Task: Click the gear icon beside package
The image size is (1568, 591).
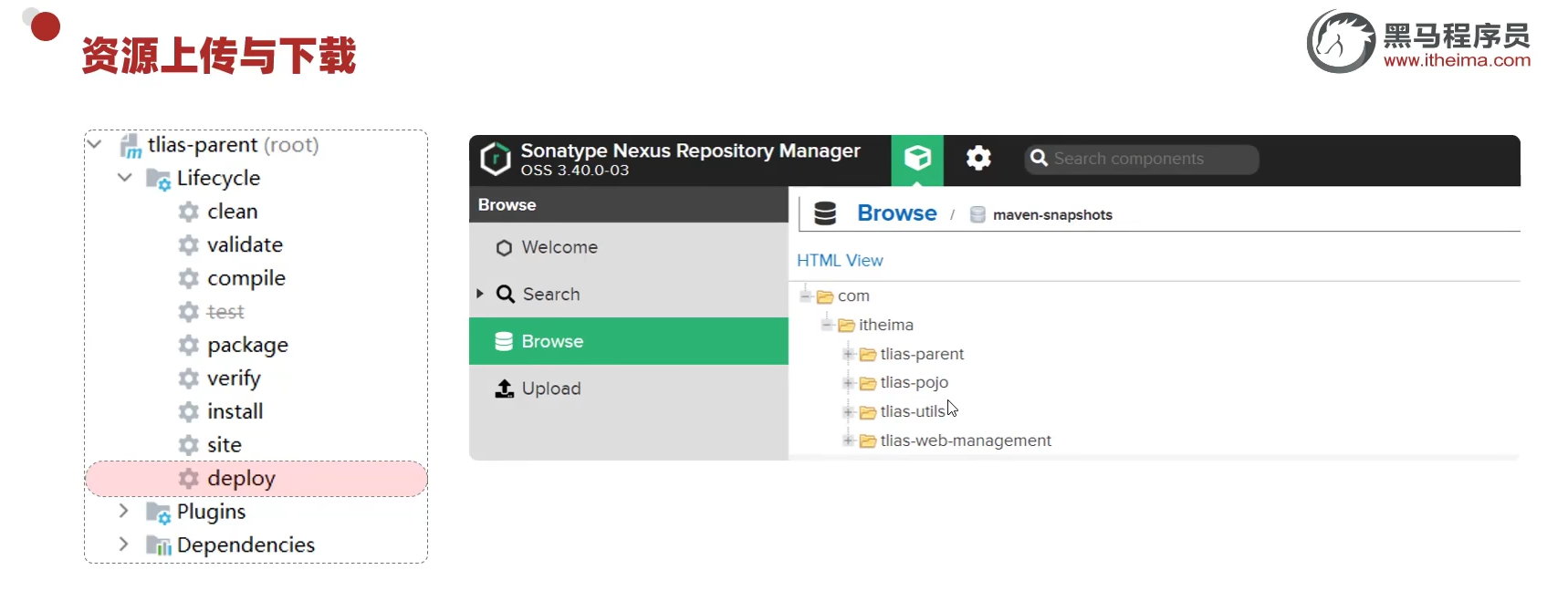Action: click(x=189, y=345)
